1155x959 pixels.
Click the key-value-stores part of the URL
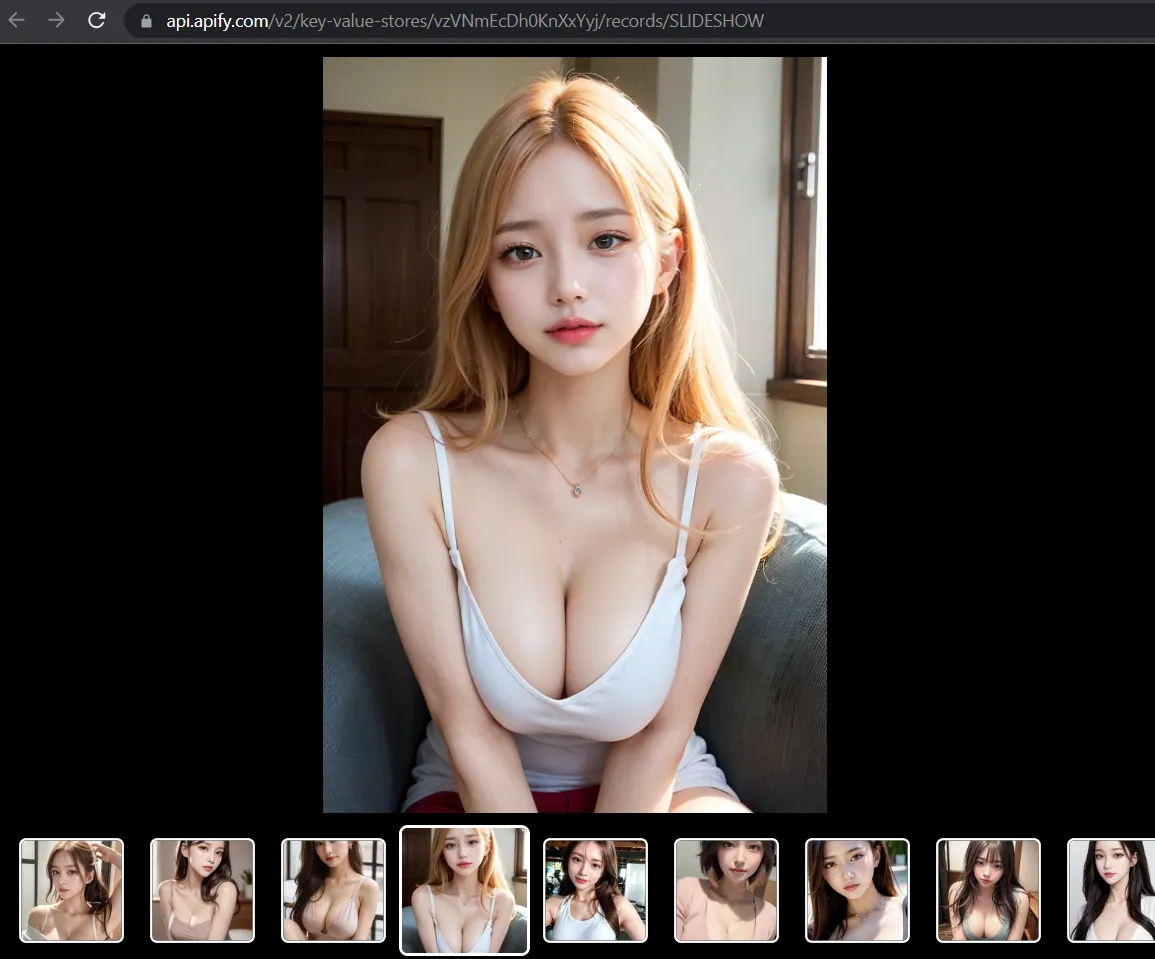tap(344, 21)
